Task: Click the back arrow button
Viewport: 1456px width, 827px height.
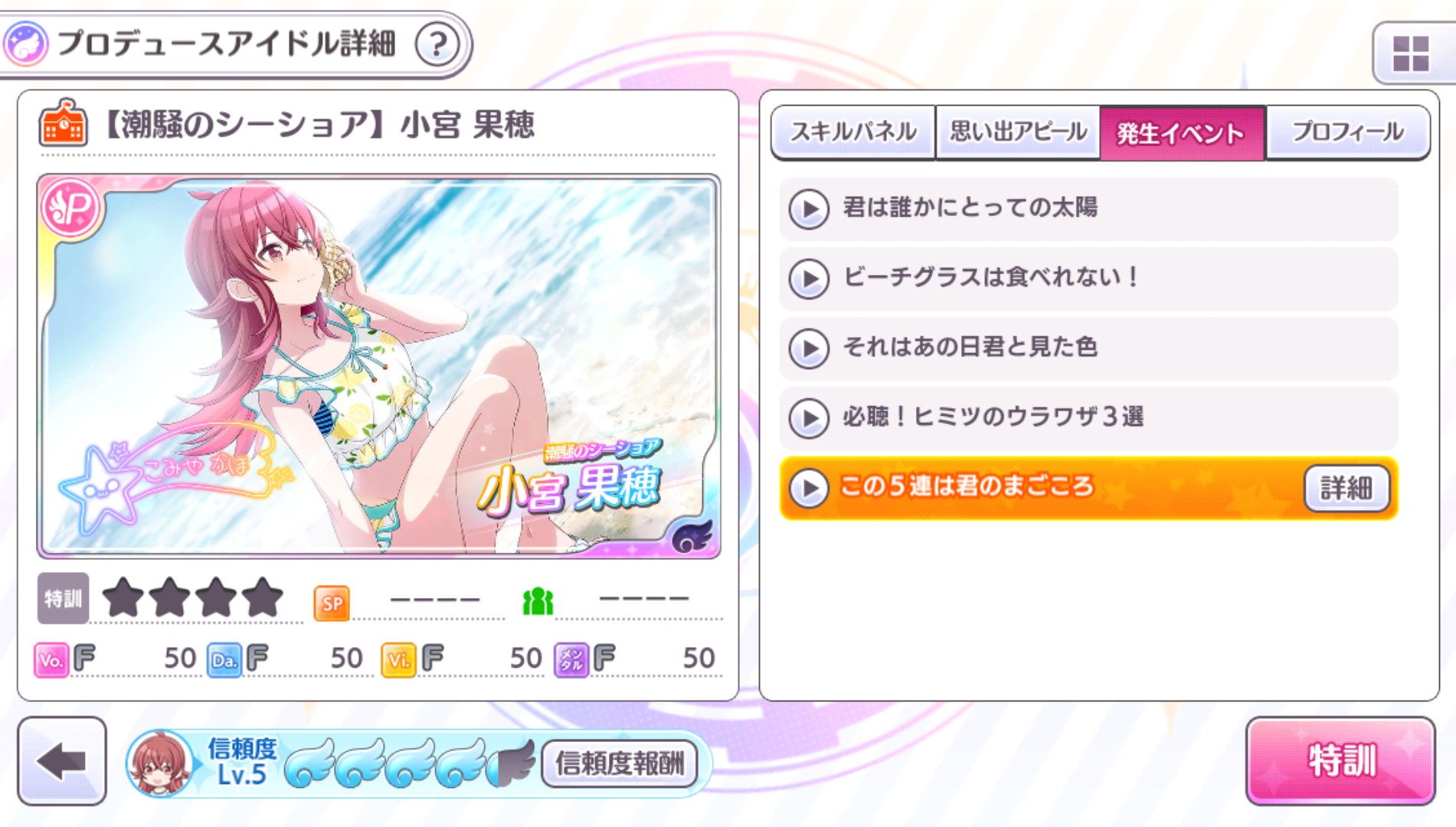Action: (x=62, y=761)
